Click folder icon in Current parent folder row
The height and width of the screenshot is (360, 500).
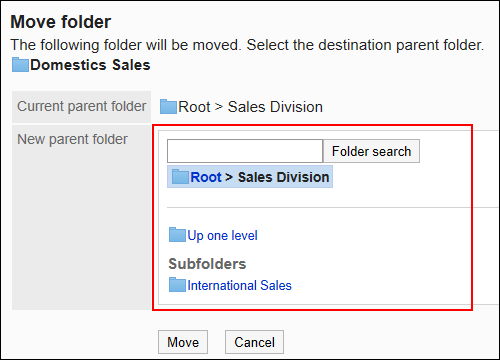click(168, 107)
